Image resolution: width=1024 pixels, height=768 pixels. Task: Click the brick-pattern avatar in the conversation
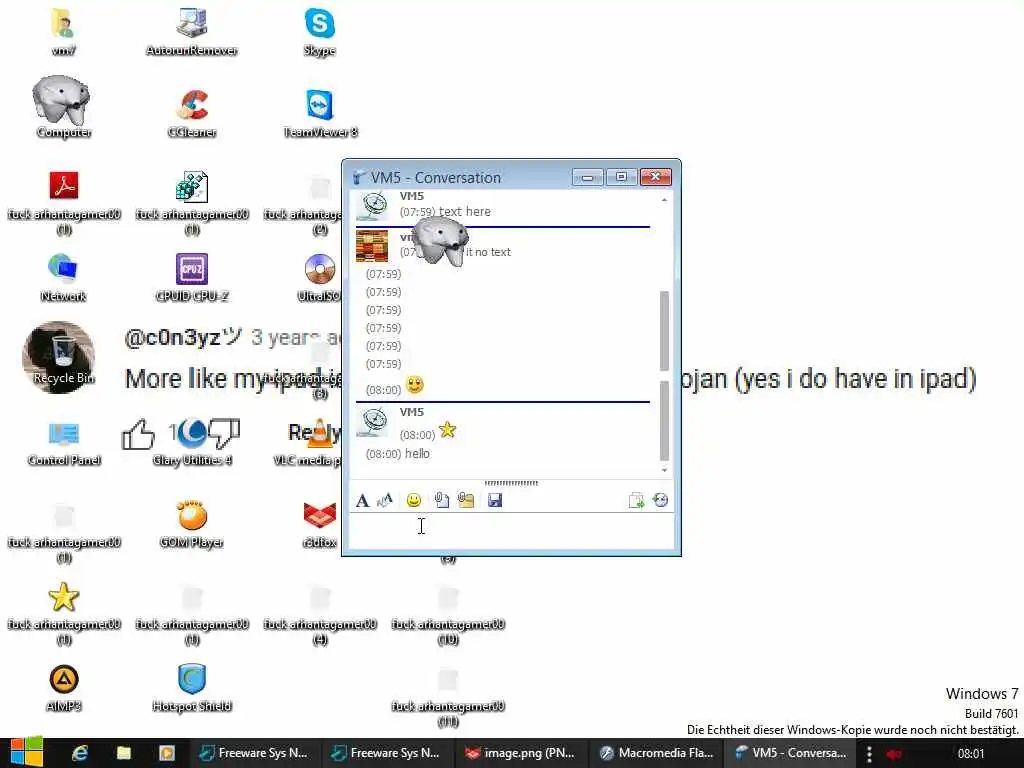click(372, 246)
